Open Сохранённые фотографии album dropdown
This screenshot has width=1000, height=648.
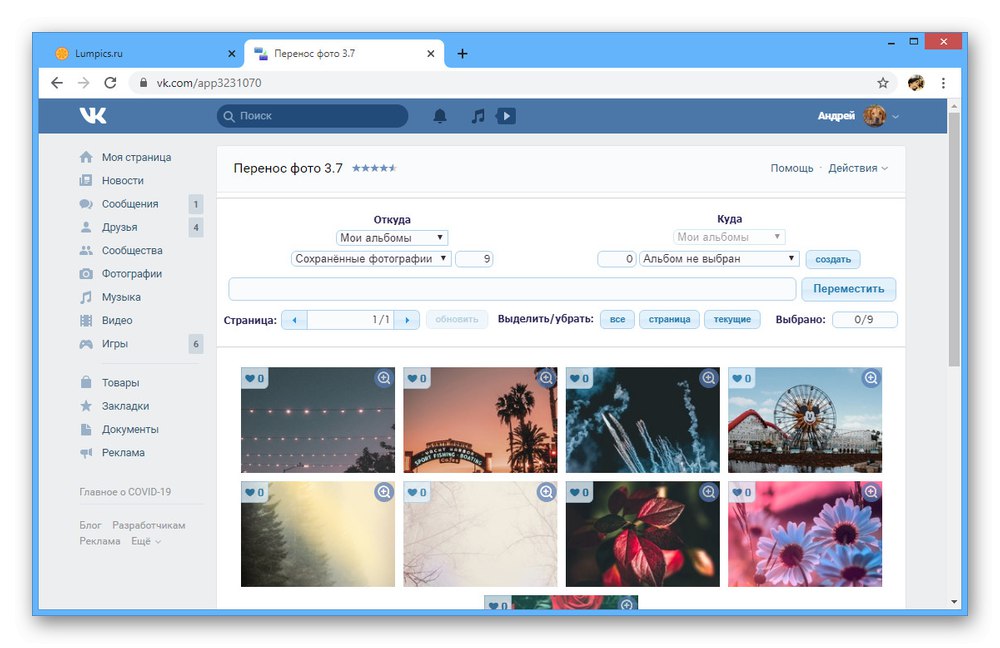pyautogui.click(x=371, y=258)
